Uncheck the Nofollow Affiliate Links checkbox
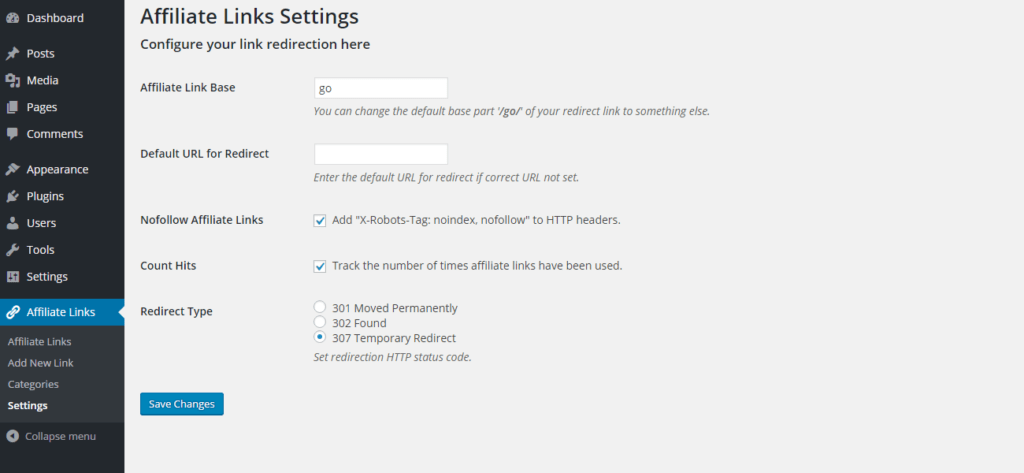Image resolution: width=1024 pixels, height=473 pixels. (319, 221)
